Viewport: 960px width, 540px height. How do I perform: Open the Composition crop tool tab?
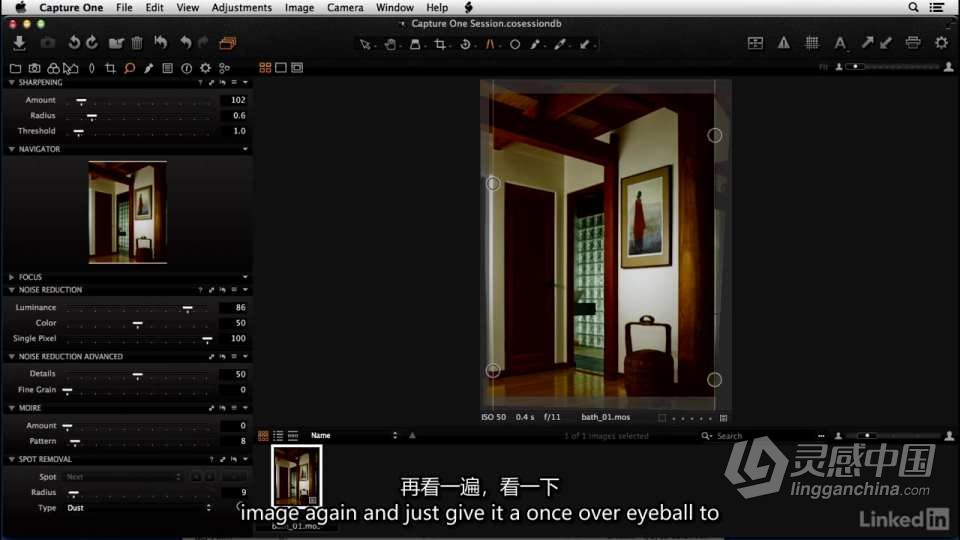[x=110, y=68]
